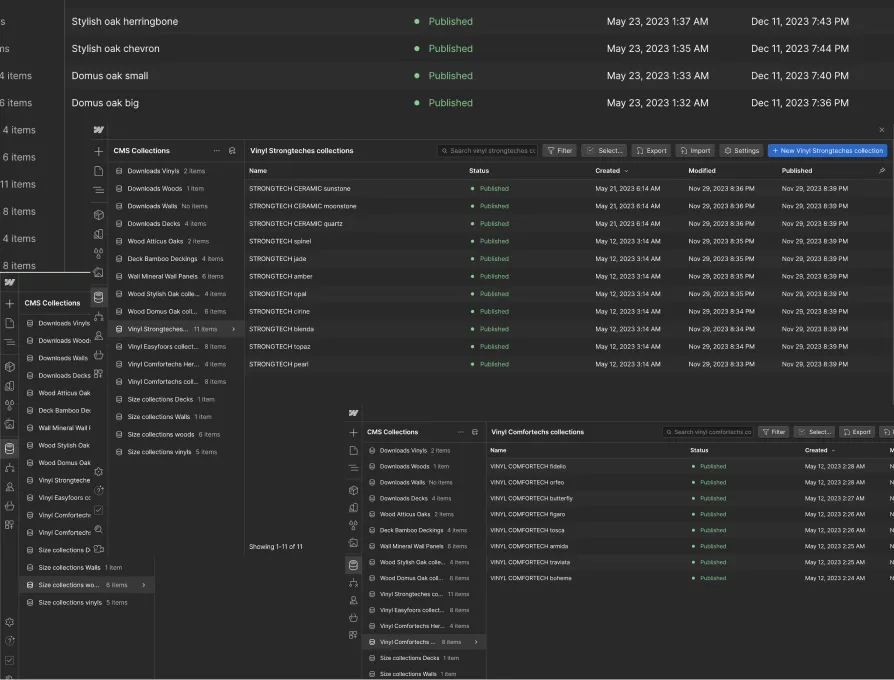Select CMS database icon in bottom-left panel sidebar
Image resolution: width=894 pixels, height=680 pixels.
click(10, 449)
